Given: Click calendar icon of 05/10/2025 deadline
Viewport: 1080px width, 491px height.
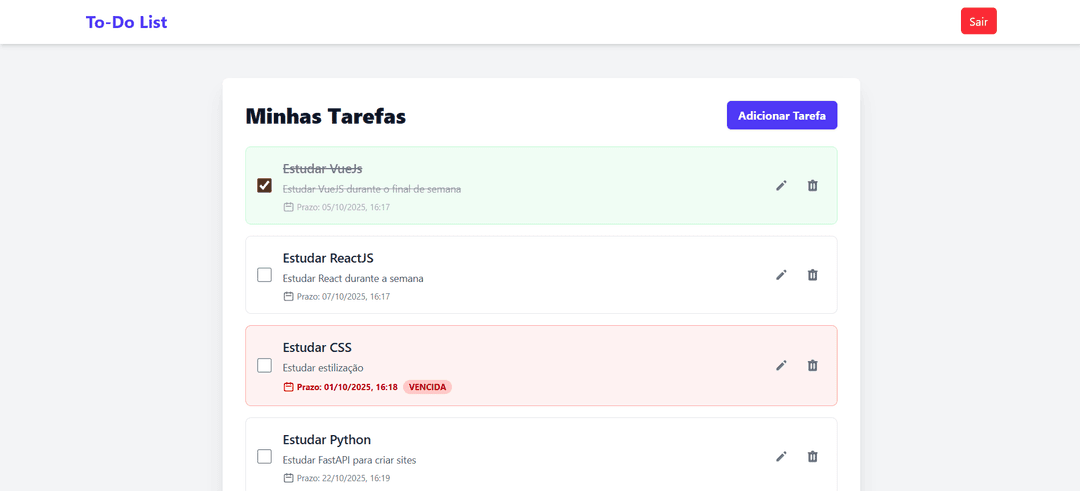Looking at the screenshot, I should pos(289,207).
